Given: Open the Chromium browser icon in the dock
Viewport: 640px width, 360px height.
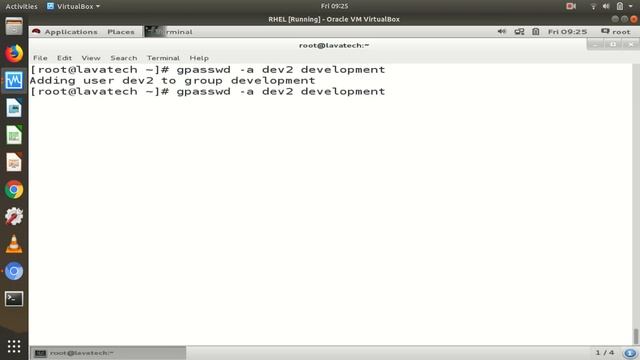Looking at the screenshot, I should click(x=14, y=271).
